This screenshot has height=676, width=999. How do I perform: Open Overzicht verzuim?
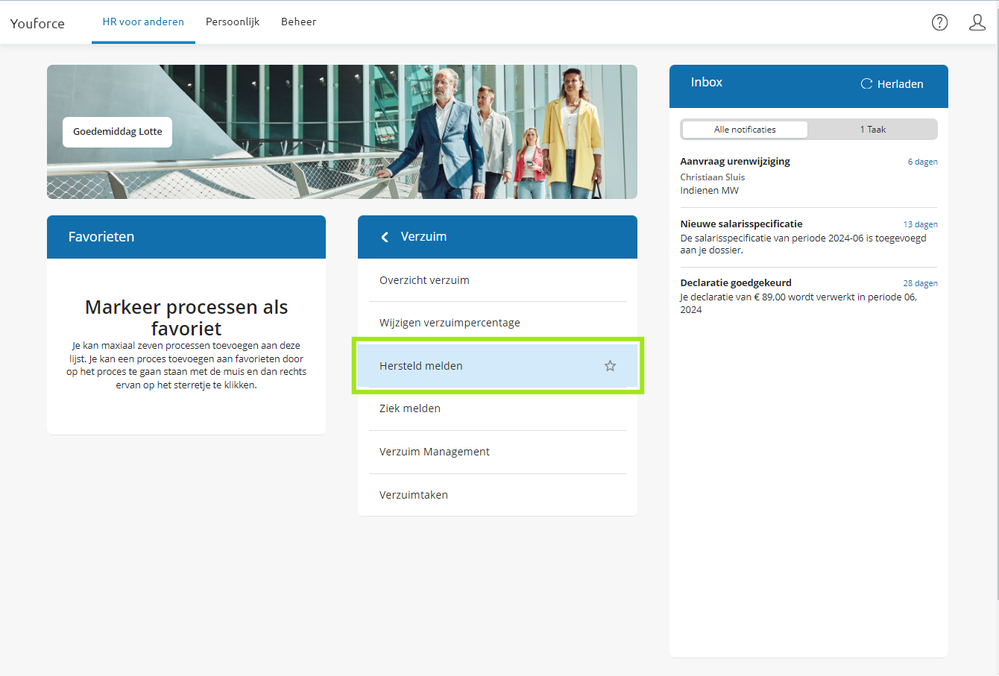pyautogui.click(x=498, y=280)
